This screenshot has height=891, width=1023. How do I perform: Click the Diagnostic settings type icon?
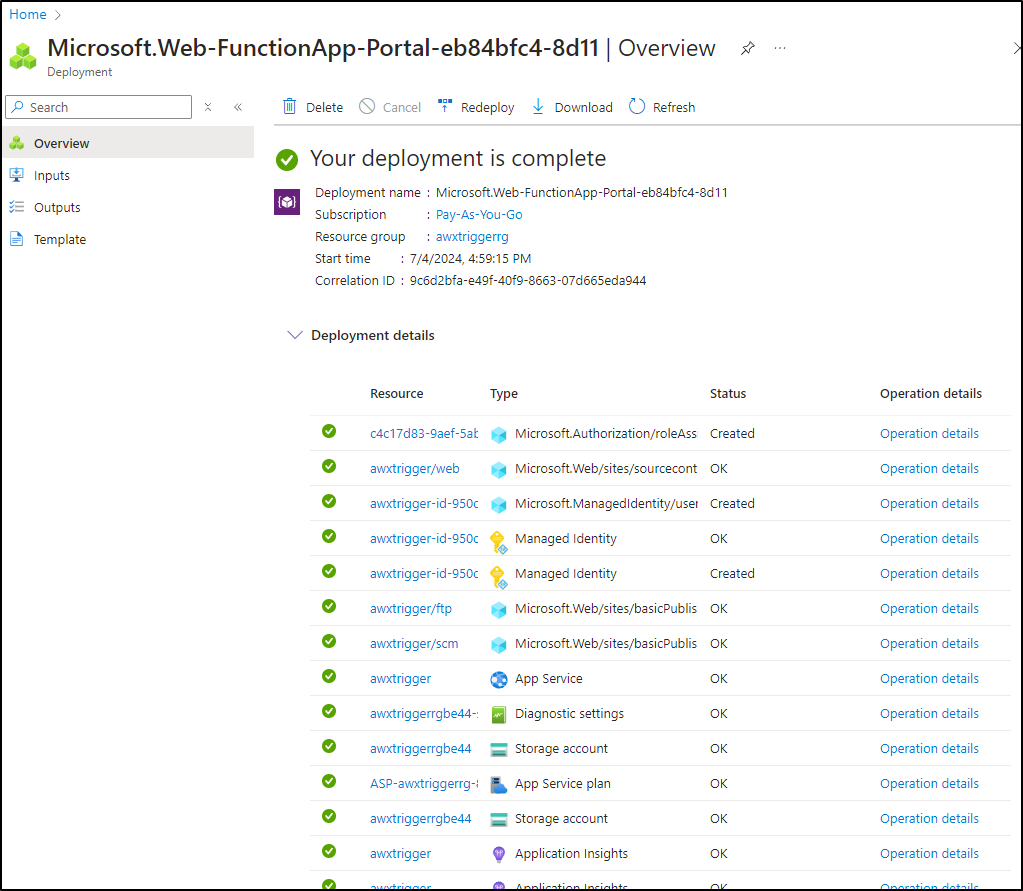[498, 715]
